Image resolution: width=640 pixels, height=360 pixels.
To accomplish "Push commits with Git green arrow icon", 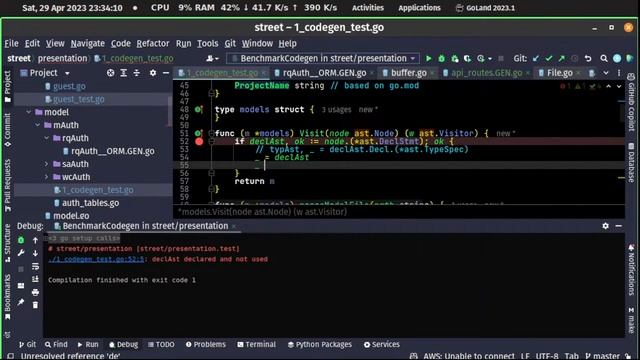I will [x=562, y=59].
